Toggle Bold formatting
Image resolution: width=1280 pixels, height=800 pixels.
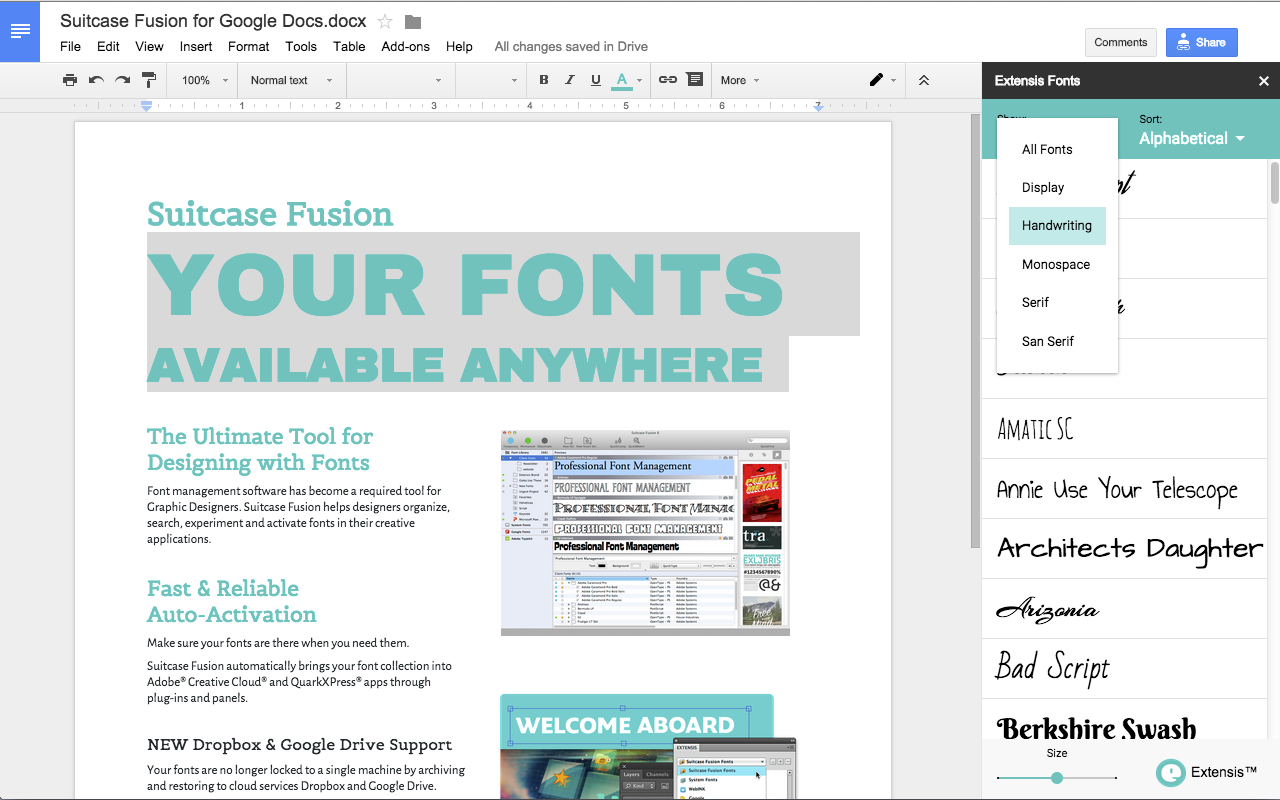point(544,80)
